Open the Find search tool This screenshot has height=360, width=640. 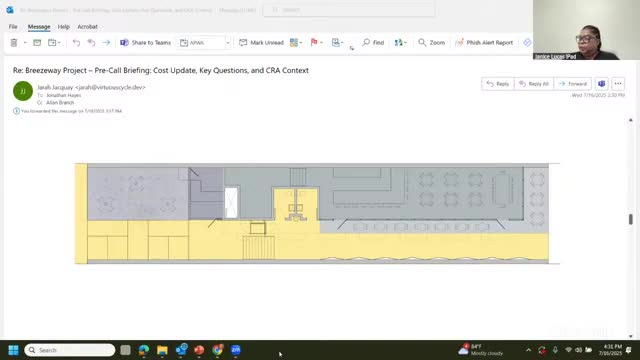tap(373, 42)
